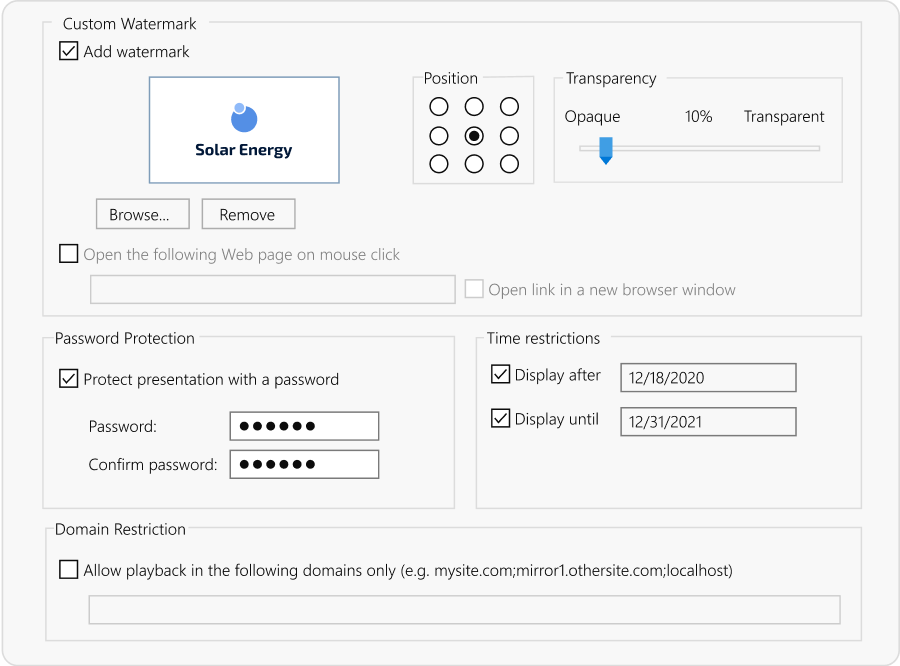Select the top-right watermark position
The image size is (900, 666).
[509, 106]
